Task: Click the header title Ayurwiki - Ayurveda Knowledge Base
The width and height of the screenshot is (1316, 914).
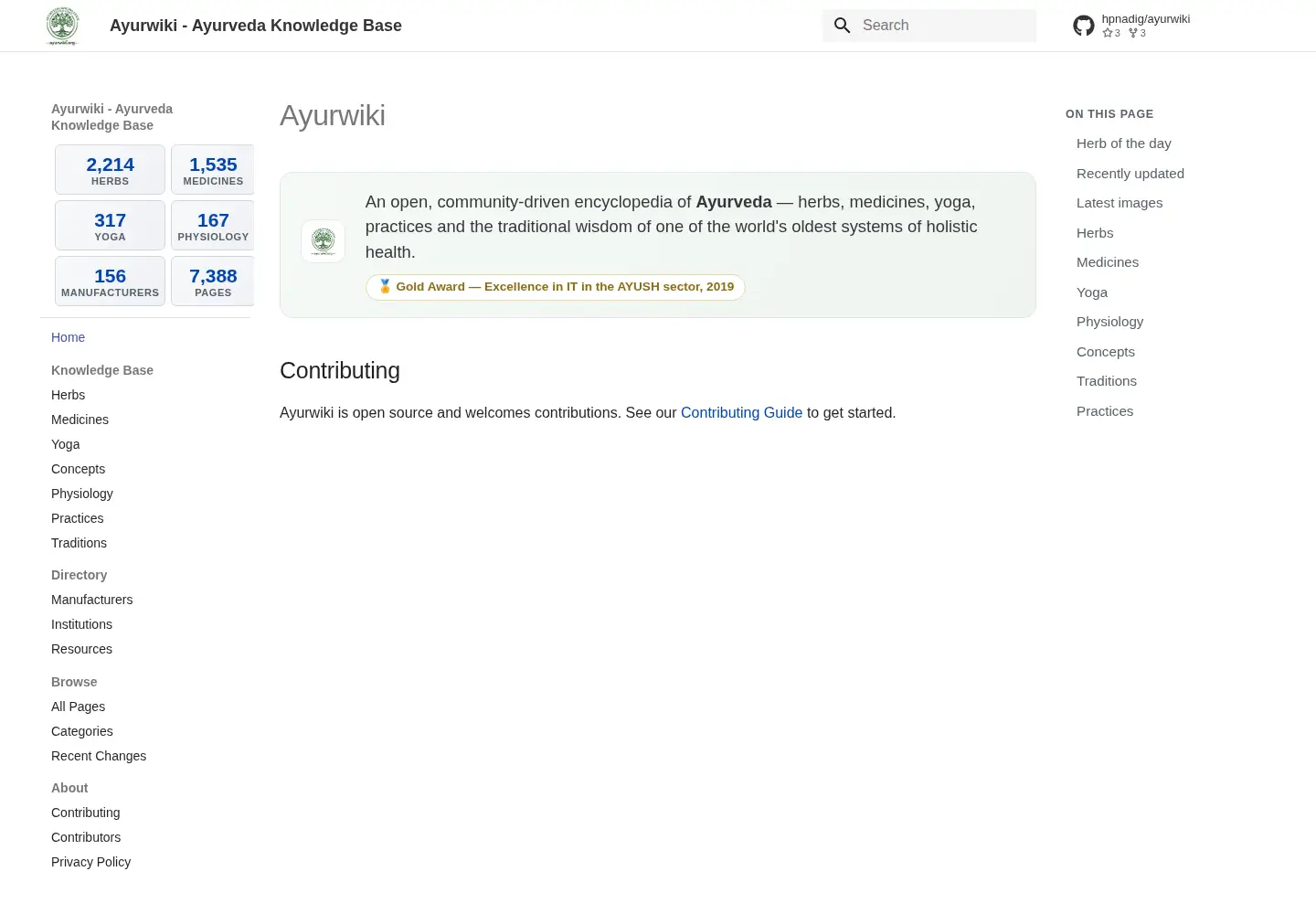Action: click(256, 26)
